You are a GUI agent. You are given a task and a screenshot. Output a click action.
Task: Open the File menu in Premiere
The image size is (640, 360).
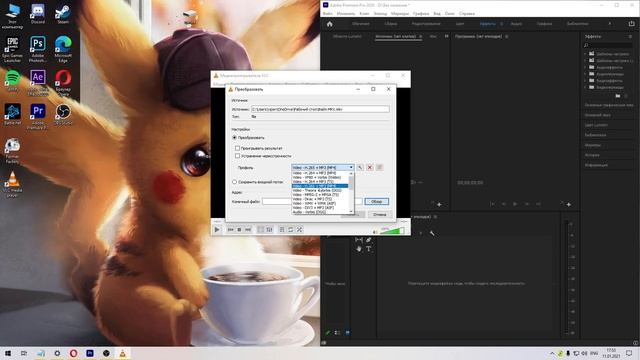[x=328, y=13]
